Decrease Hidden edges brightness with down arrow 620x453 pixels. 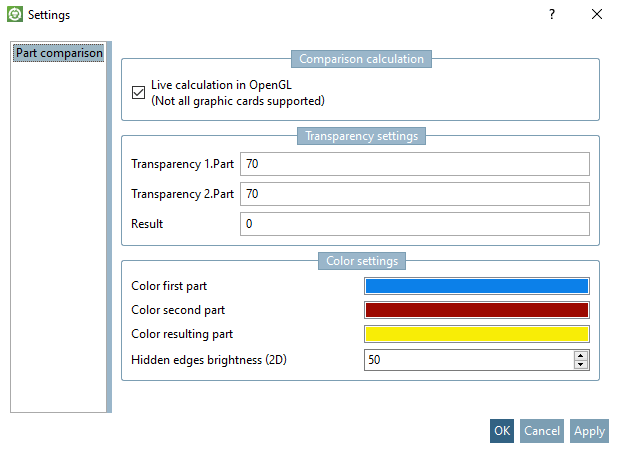581,364
